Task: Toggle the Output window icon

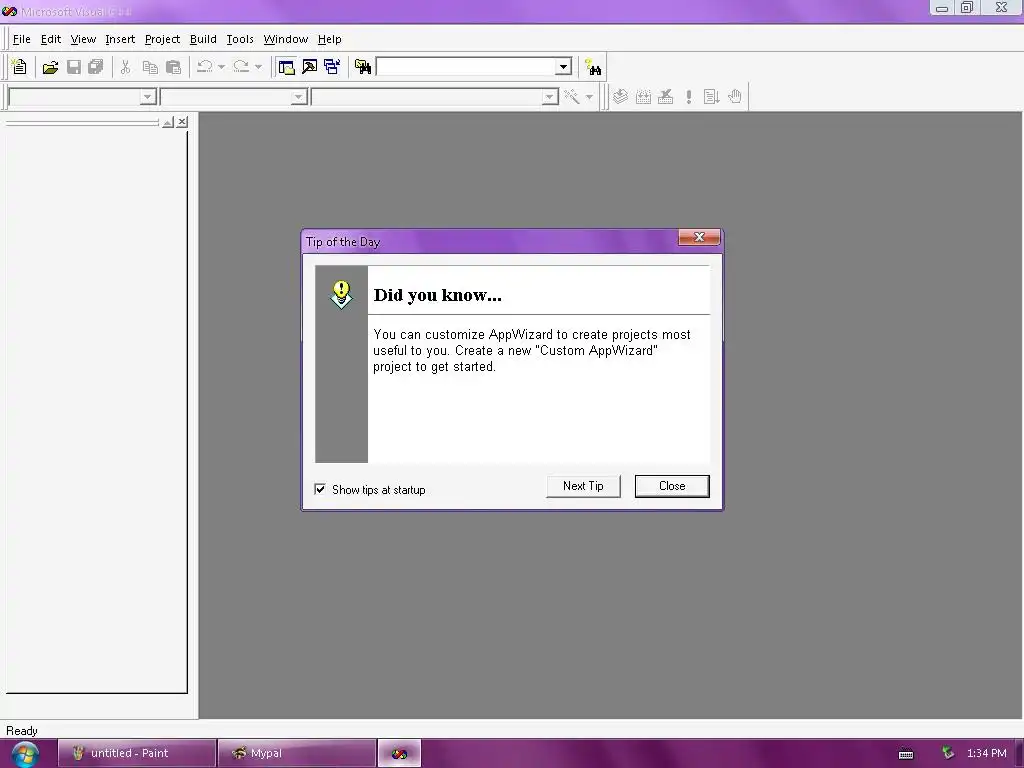Action: tap(310, 67)
